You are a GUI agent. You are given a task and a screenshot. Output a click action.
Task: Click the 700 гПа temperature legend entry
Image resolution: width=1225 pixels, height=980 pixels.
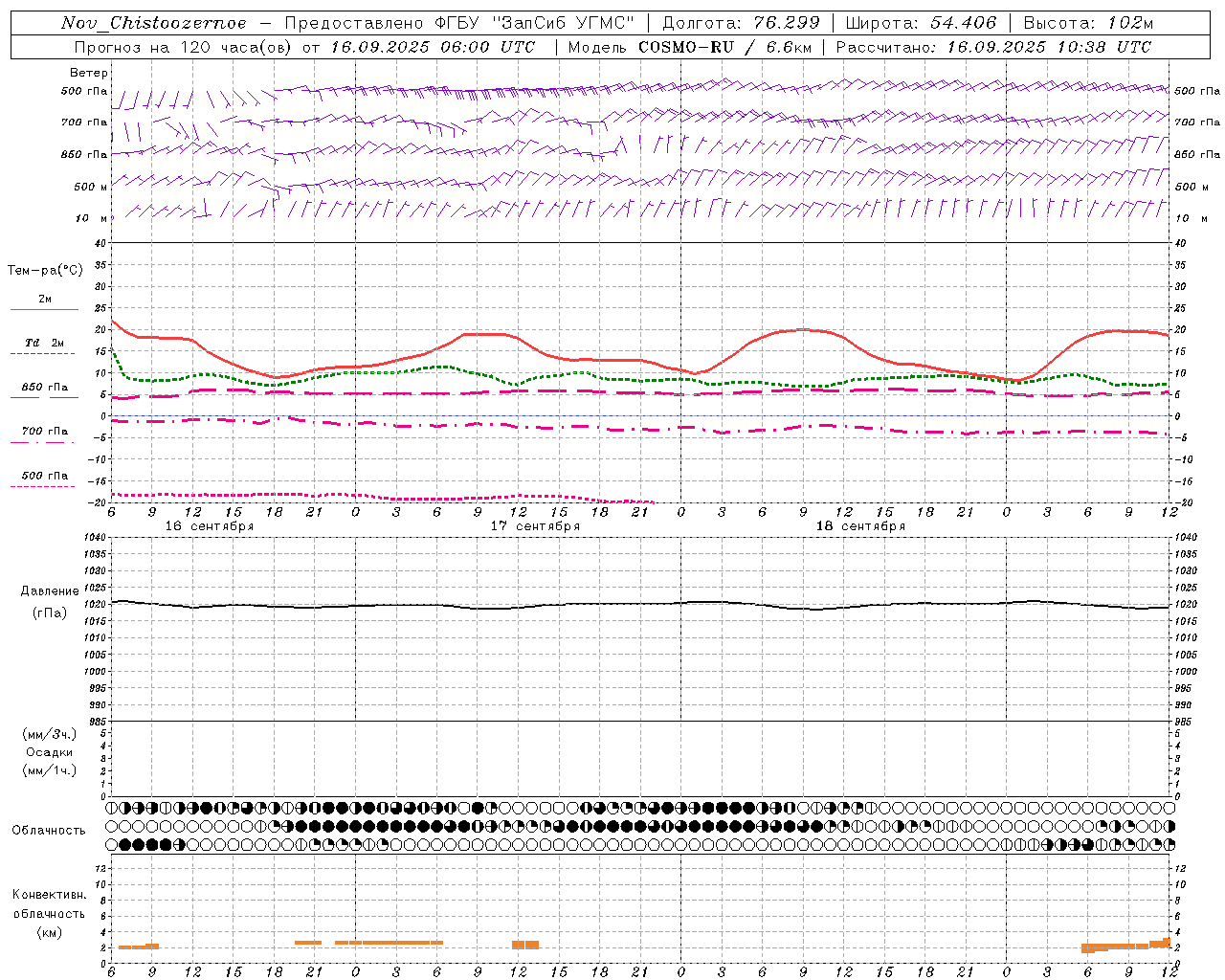[45, 431]
